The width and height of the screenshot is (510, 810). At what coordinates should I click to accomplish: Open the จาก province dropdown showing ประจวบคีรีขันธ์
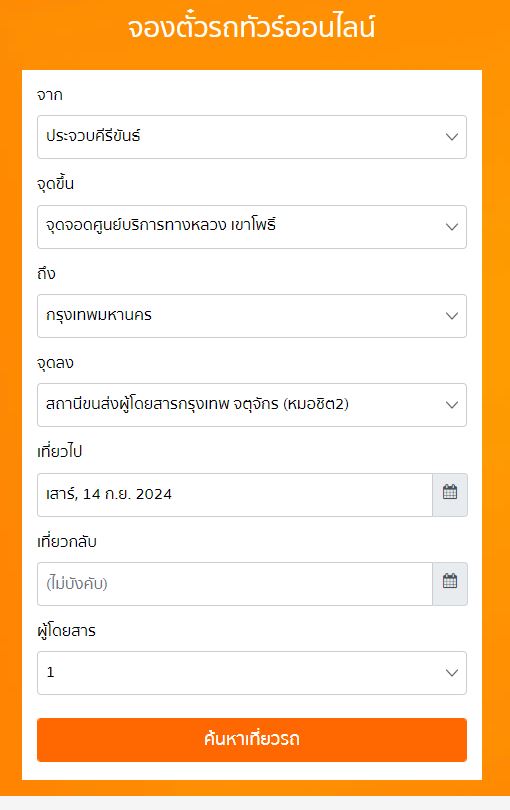click(x=252, y=137)
